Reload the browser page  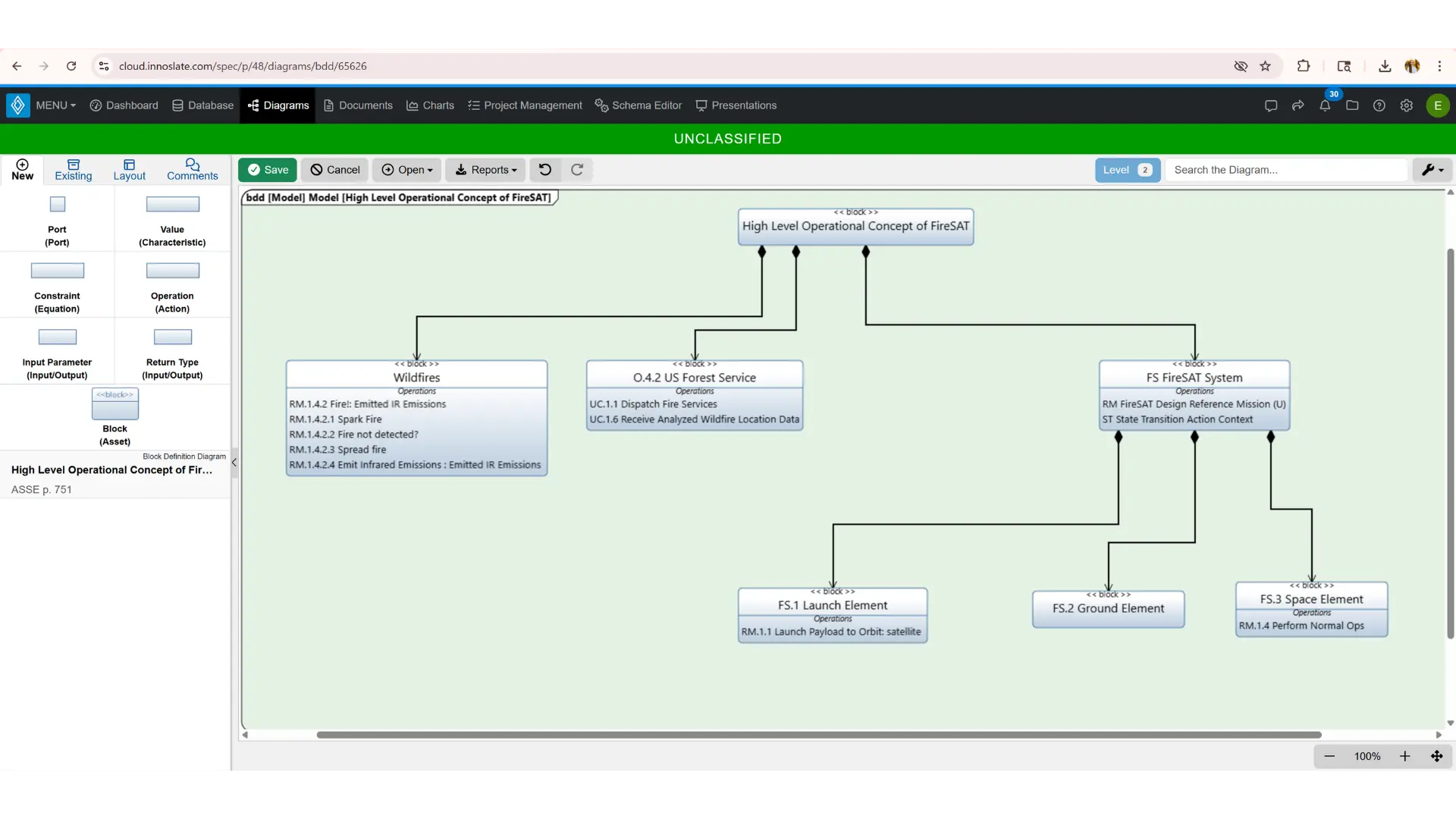coord(71,66)
